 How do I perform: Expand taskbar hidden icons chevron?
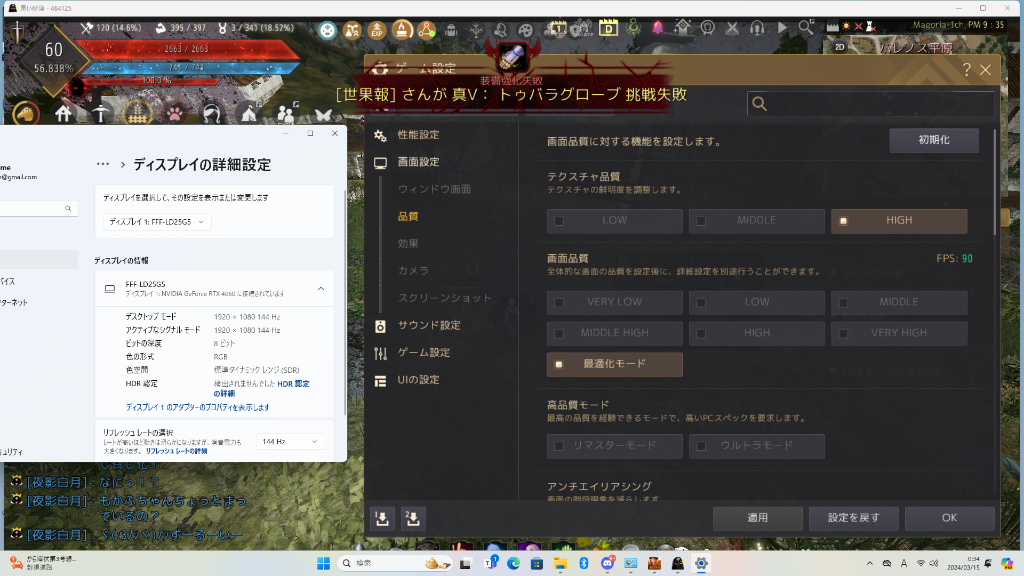[x=869, y=564]
